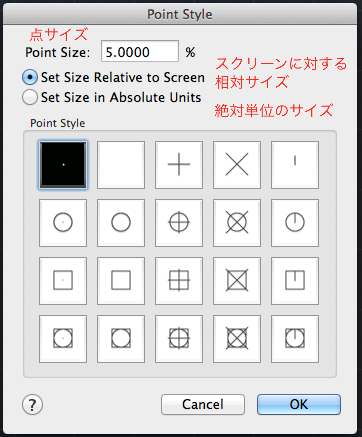Choose circle with X point style

click(x=237, y=223)
